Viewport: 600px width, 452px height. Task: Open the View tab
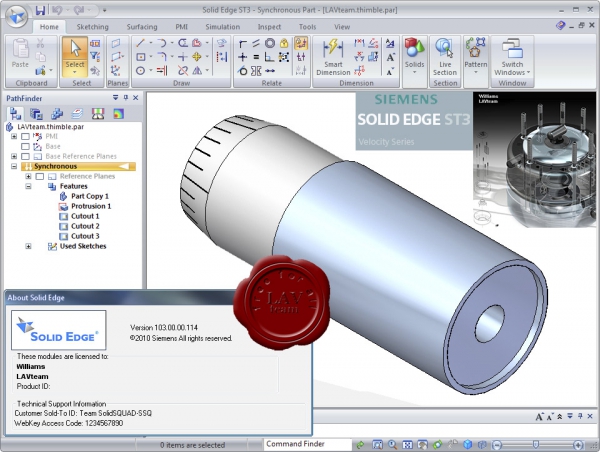(x=342, y=27)
